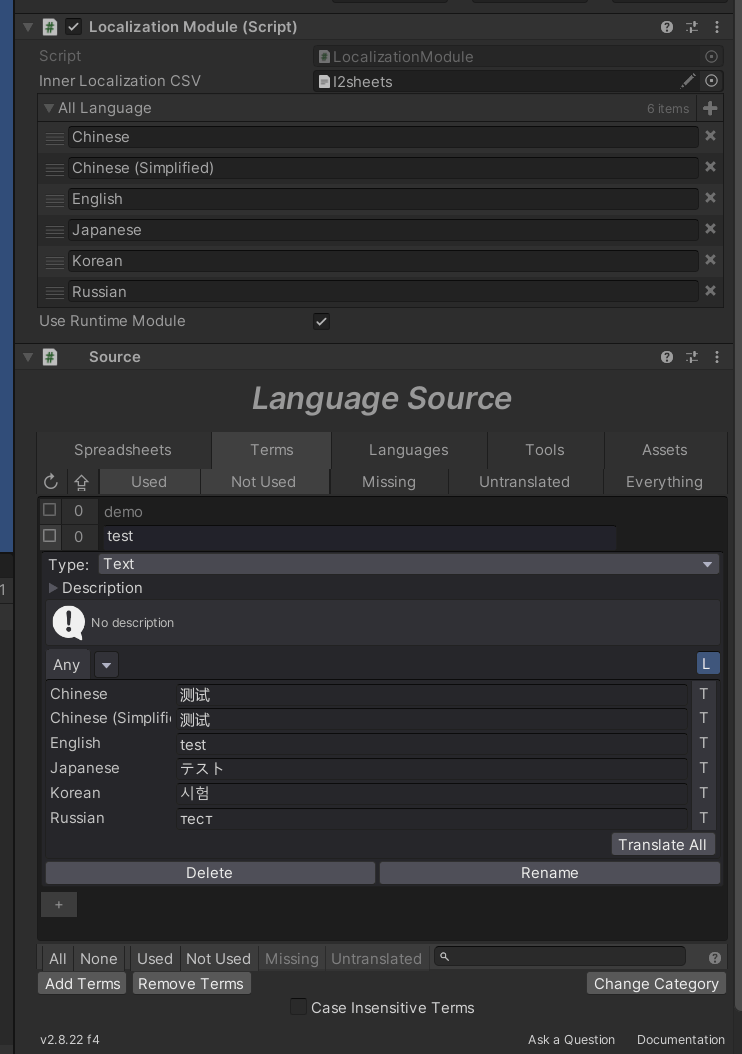742x1054 pixels.
Task: Add new item to All Language list
Action: click(x=710, y=108)
